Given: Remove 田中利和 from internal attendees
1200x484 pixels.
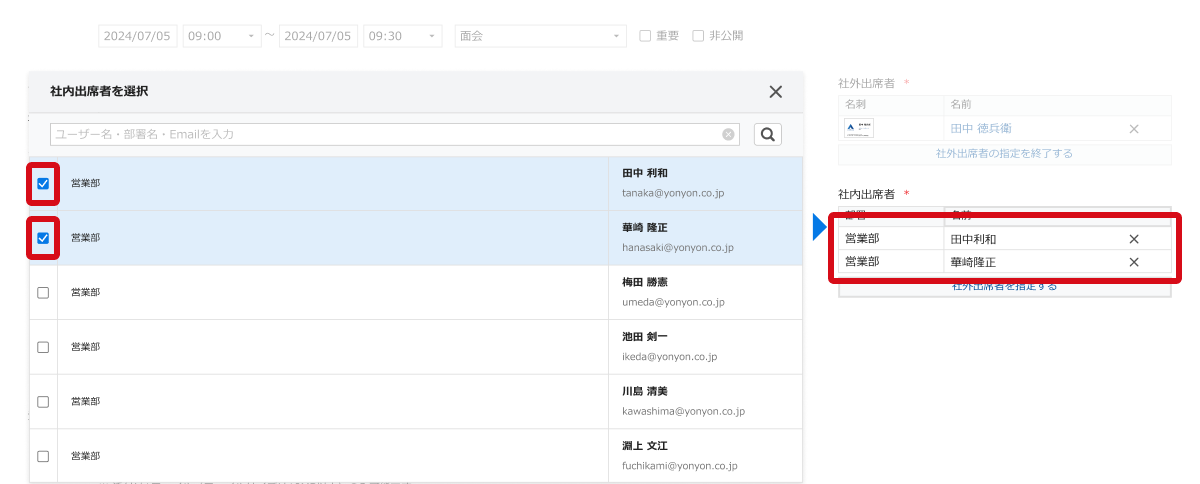Looking at the screenshot, I should 1134,239.
